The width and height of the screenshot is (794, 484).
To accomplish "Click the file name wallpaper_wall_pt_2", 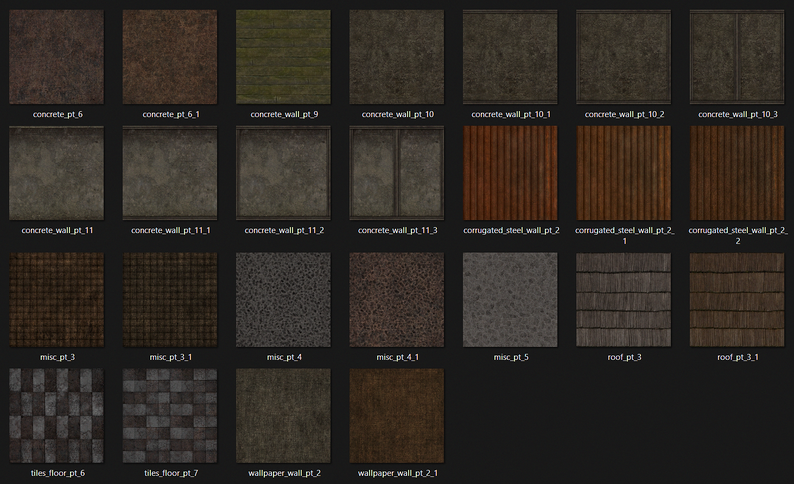I will coord(284,473).
